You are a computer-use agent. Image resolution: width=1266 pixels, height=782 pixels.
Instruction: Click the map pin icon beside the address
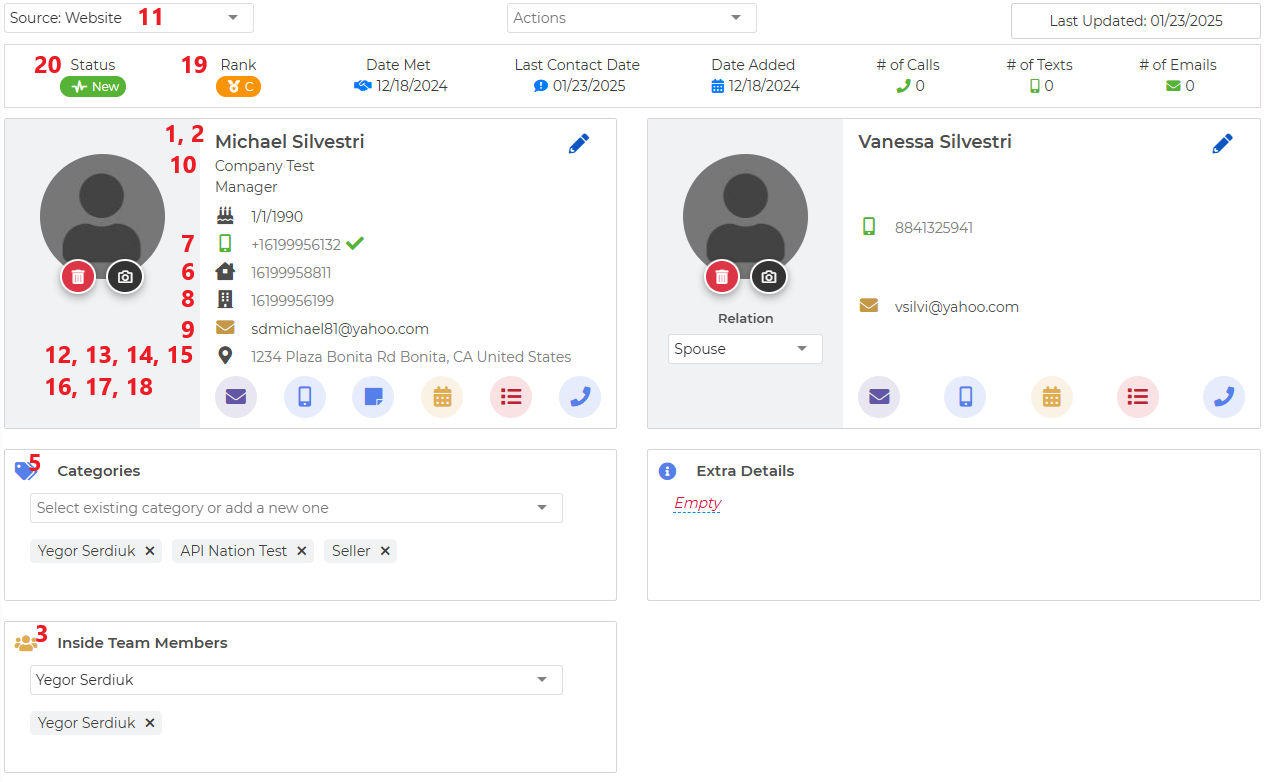tap(225, 356)
